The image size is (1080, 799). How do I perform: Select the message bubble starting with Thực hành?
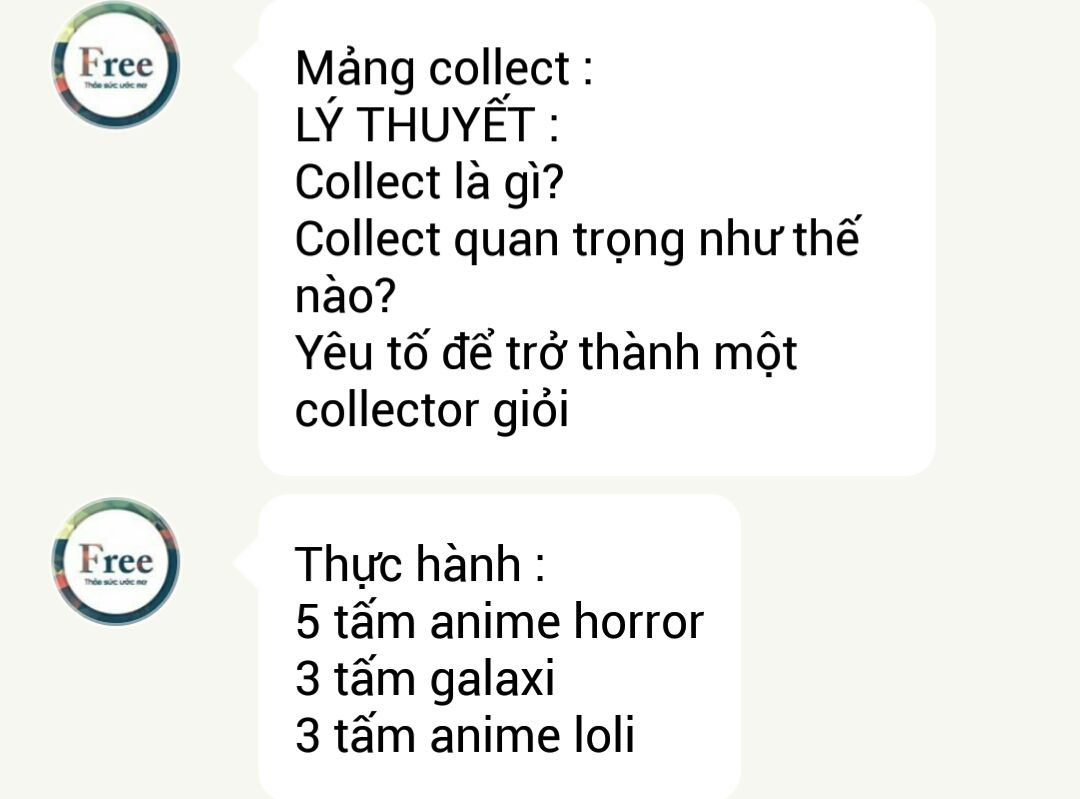tap(499, 646)
